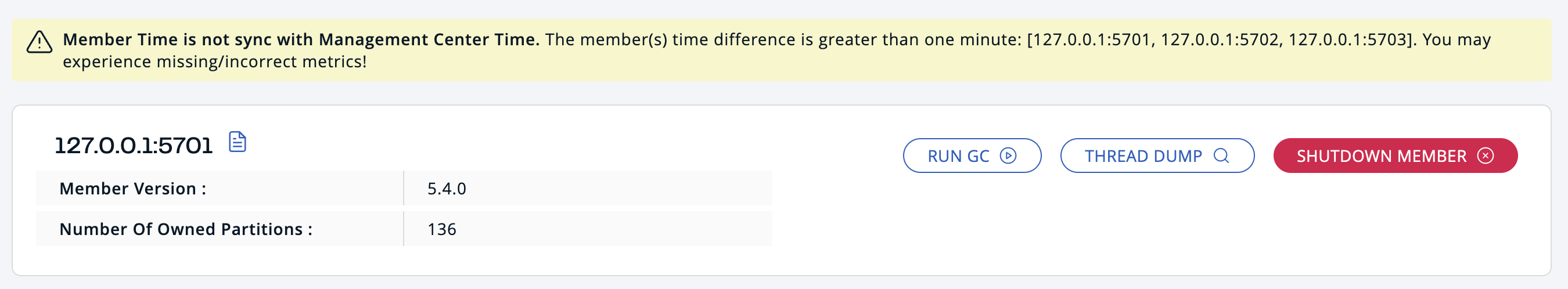Click the bold Member Time not sync text
Viewport: 1568px width, 289px height.
point(301,39)
